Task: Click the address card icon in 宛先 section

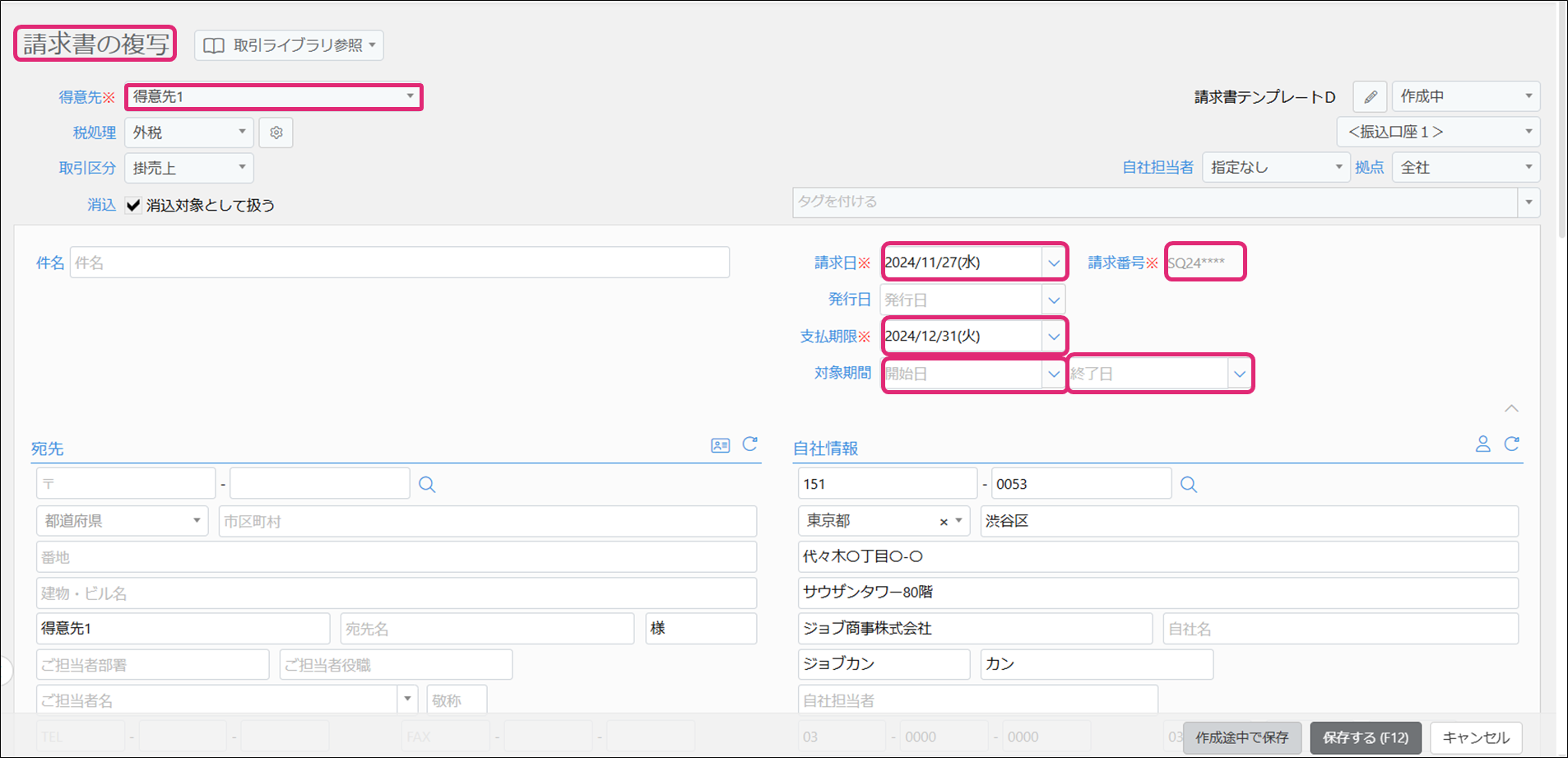Action: pos(720,445)
